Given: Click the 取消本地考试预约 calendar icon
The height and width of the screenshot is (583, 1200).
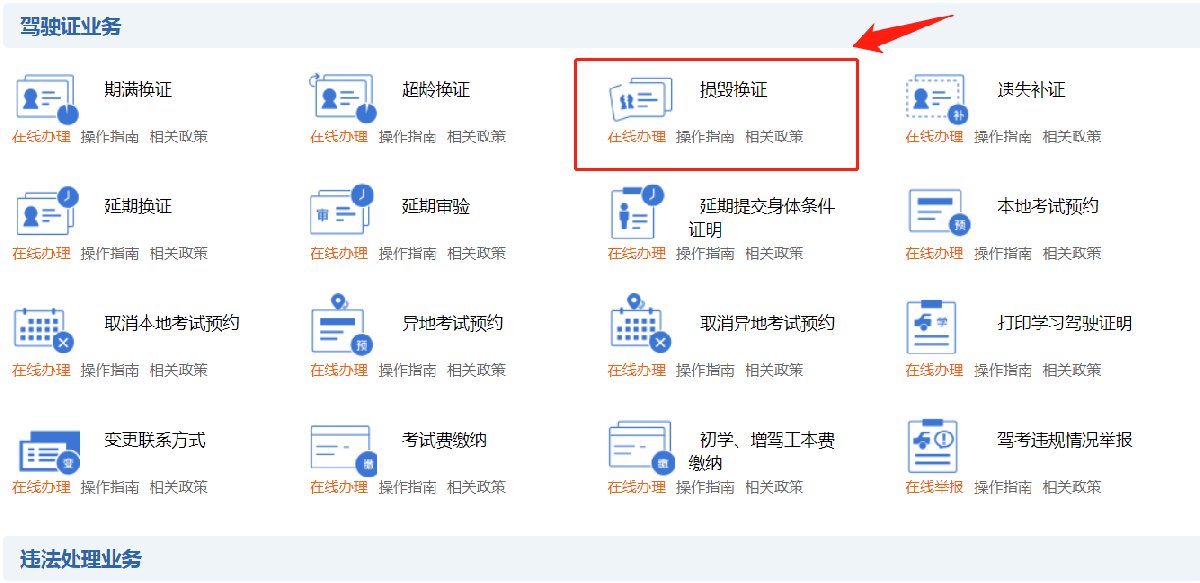Looking at the screenshot, I should [45, 330].
